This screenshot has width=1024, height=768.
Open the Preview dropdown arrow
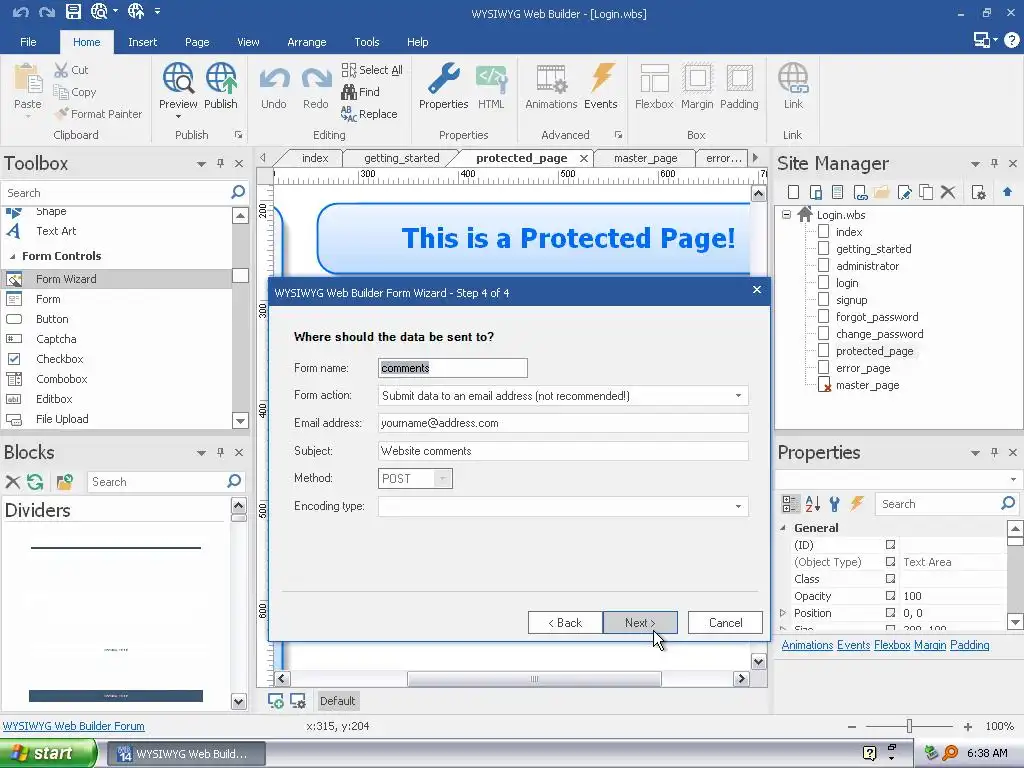click(x=178, y=116)
